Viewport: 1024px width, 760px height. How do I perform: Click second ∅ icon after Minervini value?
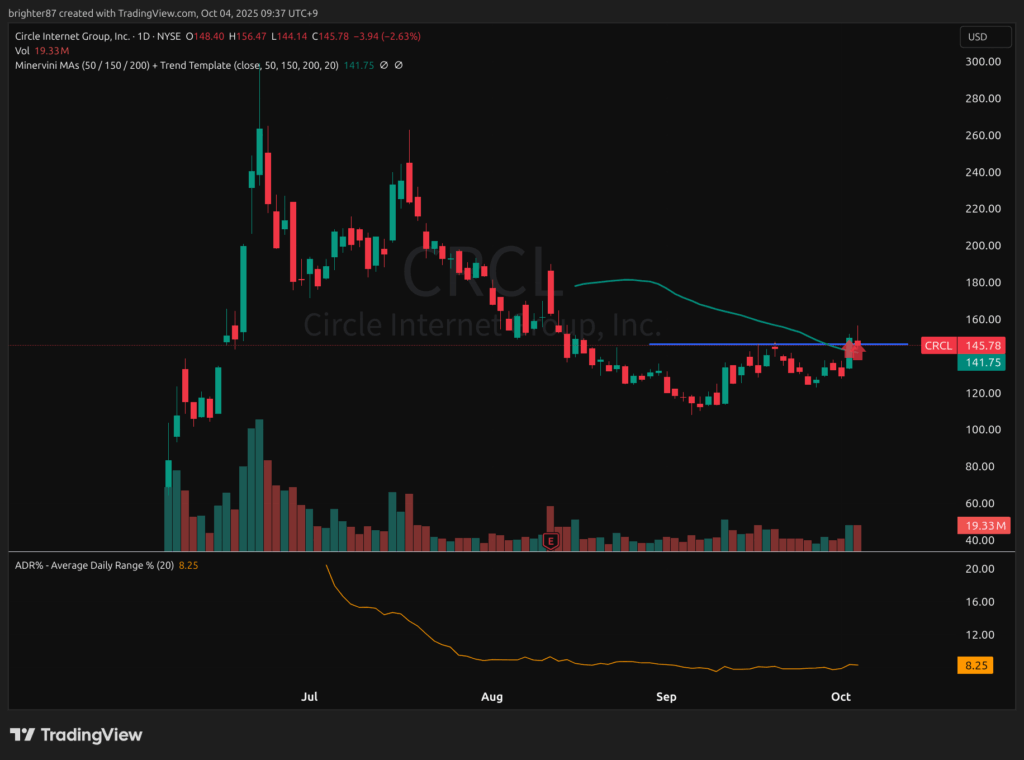tap(399, 65)
